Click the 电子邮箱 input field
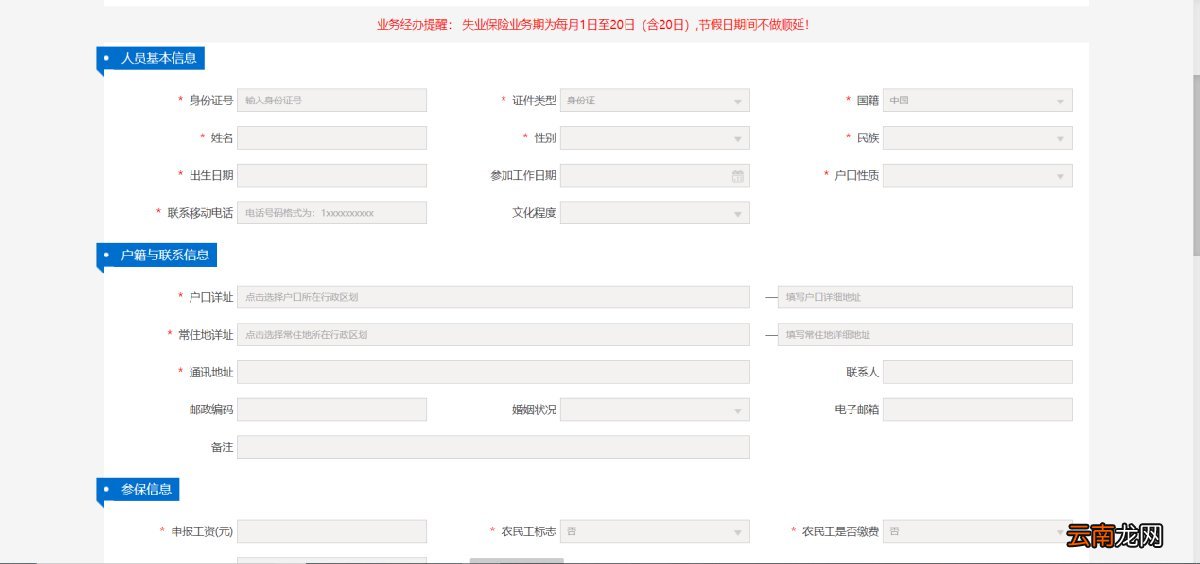Image resolution: width=1200 pixels, height=564 pixels. point(978,410)
